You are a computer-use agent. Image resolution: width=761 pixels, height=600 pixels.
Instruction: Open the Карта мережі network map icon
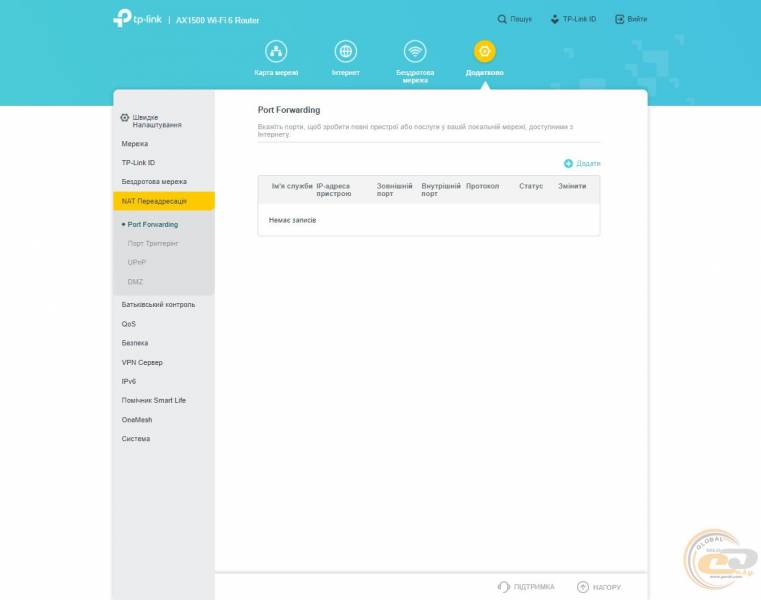(x=276, y=51)
